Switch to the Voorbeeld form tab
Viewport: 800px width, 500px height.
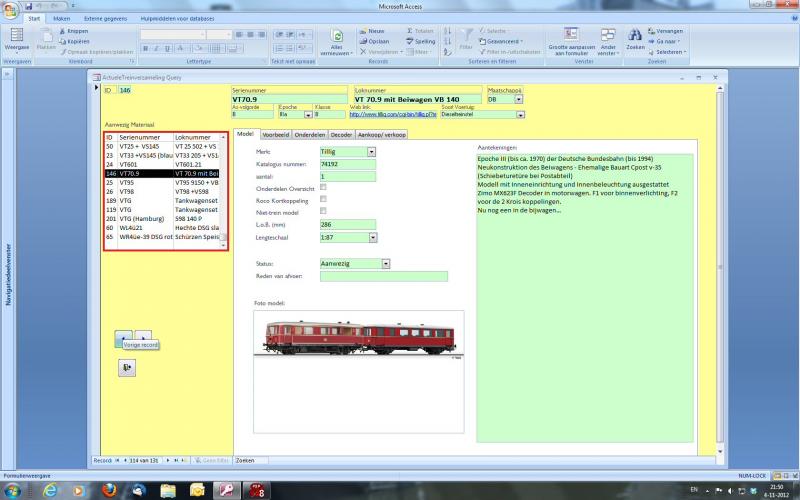[x=276, y=135]
